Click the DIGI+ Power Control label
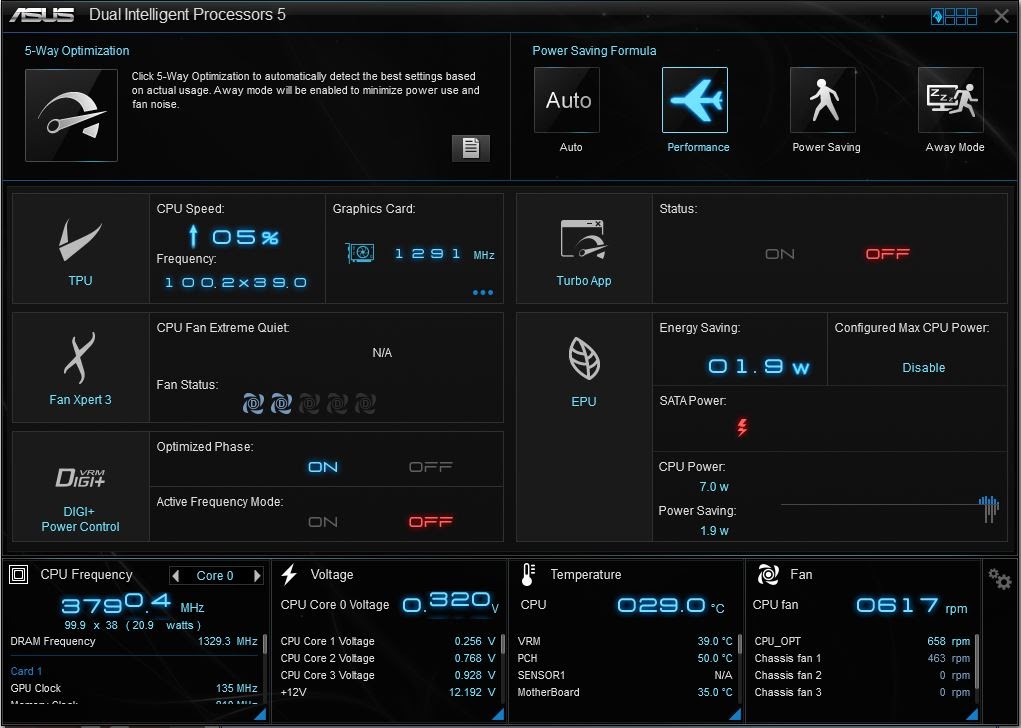This screenshot has width=1021, height=728. 80,519
